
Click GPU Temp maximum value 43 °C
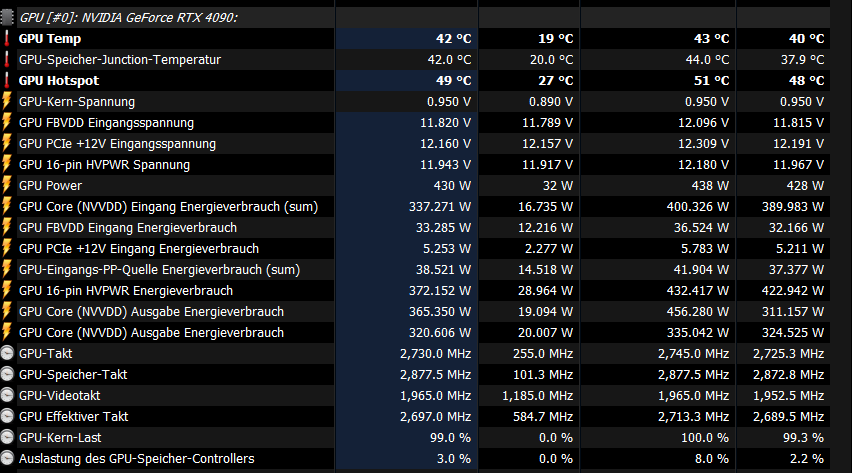711,39
